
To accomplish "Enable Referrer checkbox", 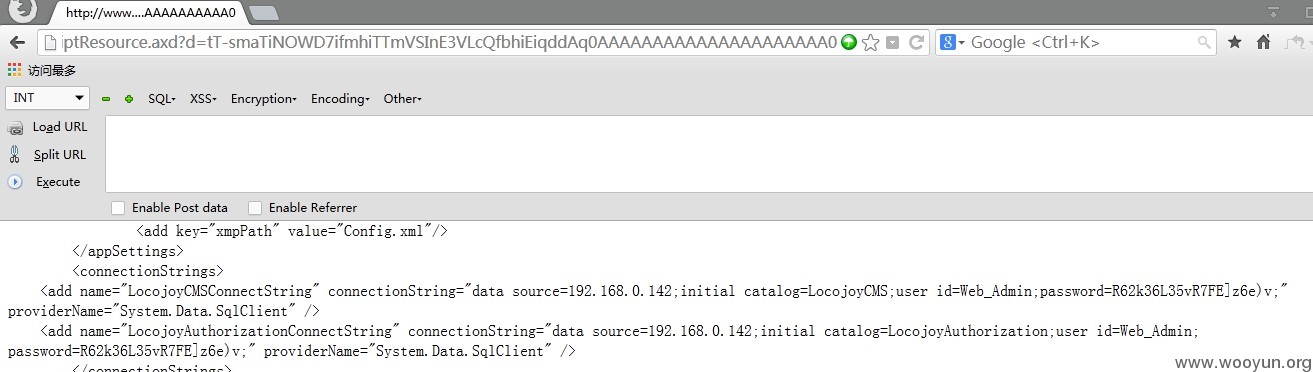I will [255, 208].
